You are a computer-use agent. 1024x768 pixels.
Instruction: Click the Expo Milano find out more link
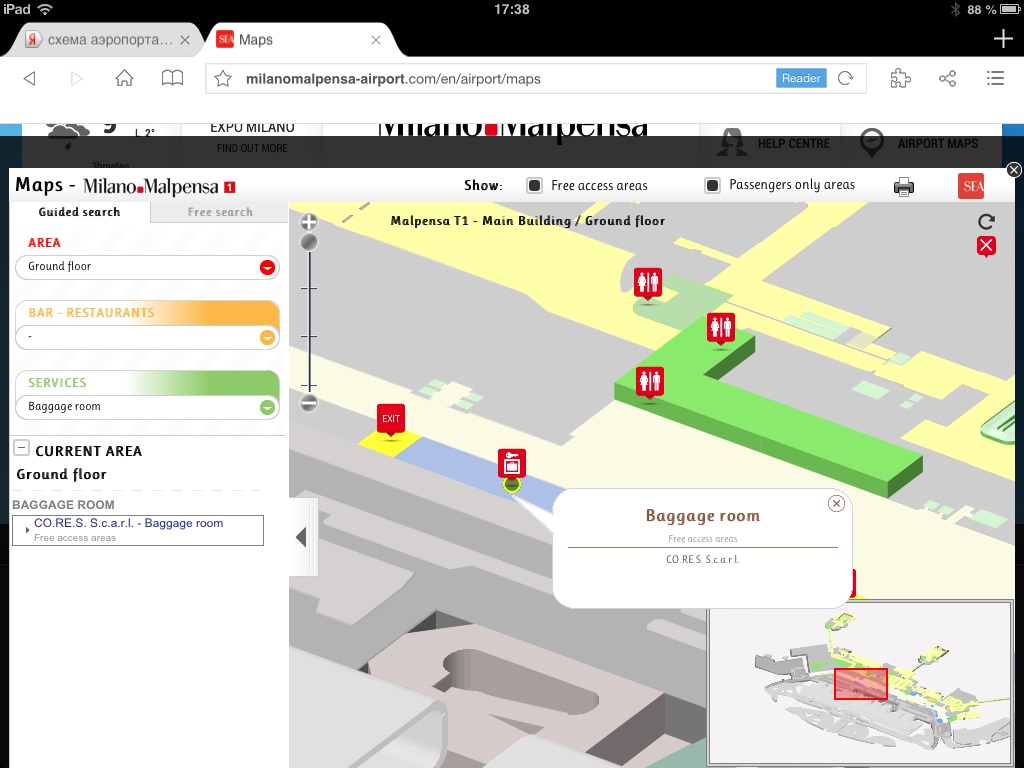tap(252, 148)
